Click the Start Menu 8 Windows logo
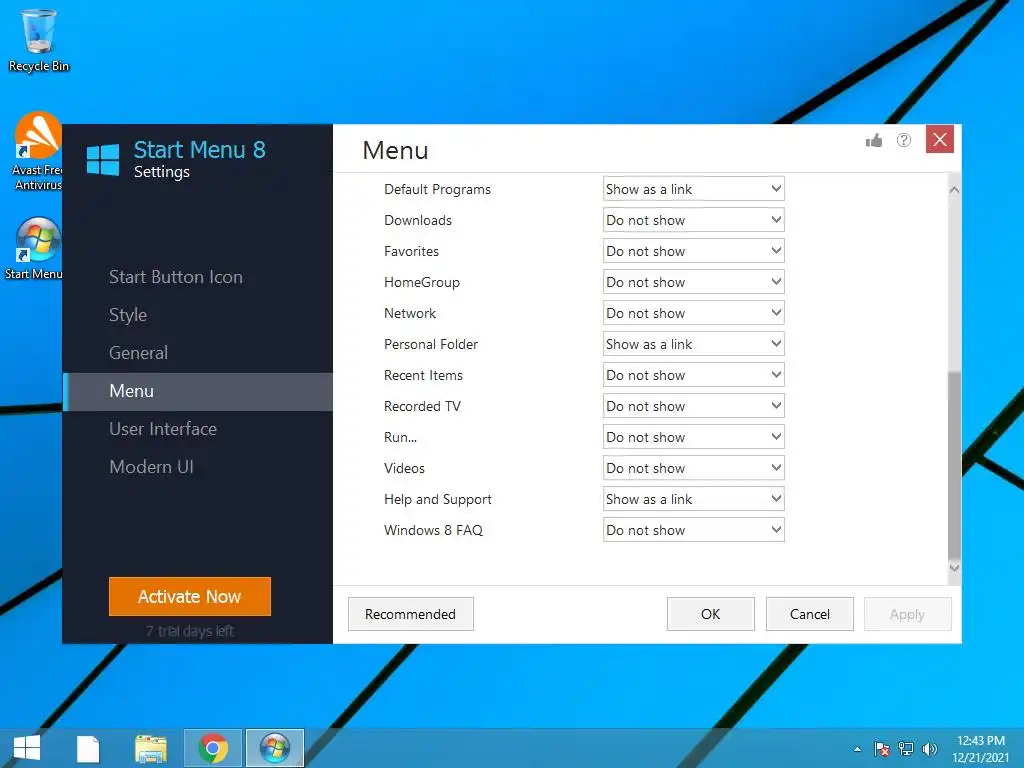1024x768 pixels. (103, 159)
